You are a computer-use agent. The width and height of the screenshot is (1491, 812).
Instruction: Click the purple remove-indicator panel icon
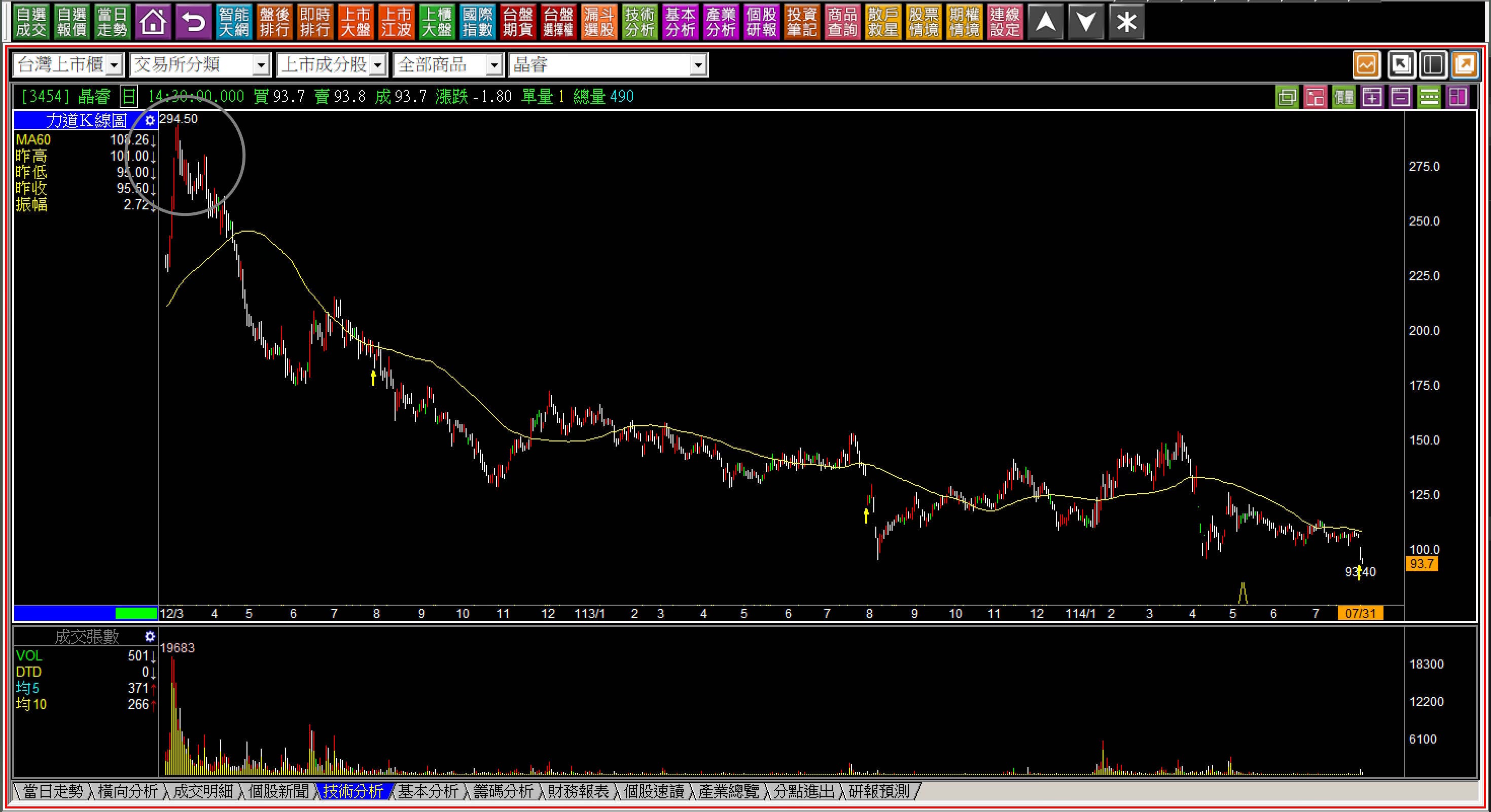point(1400,97)
